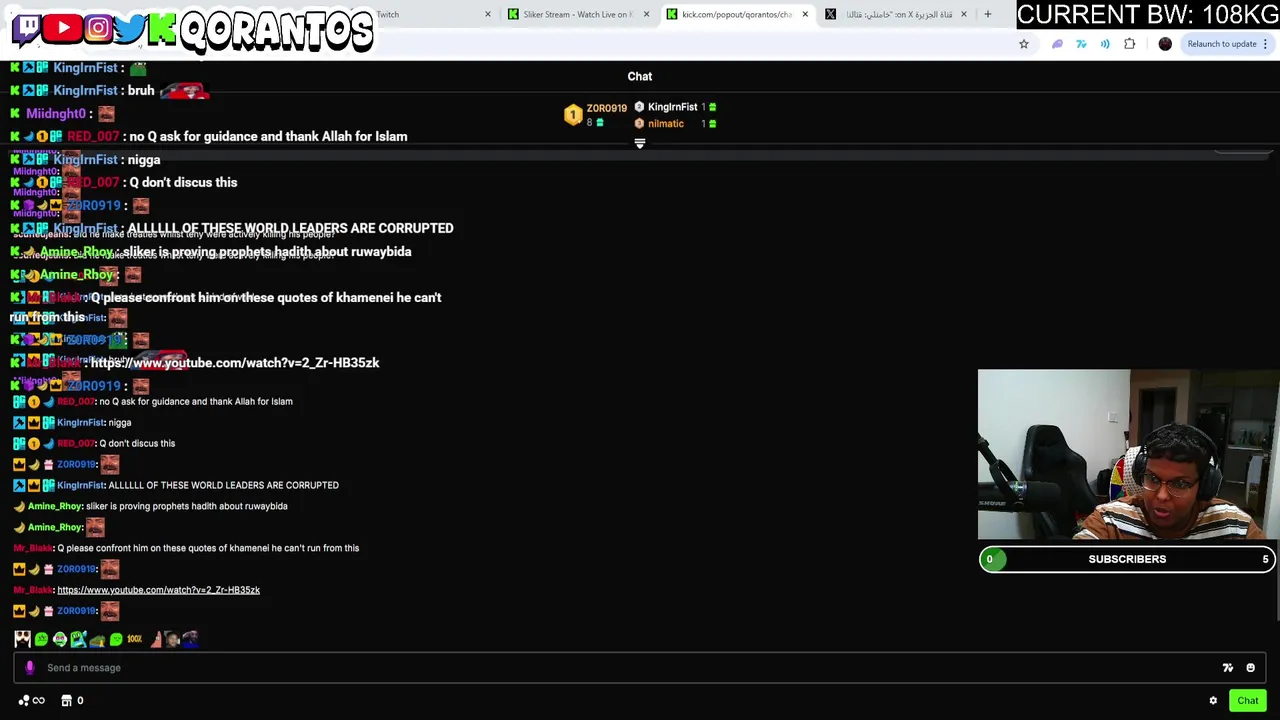Open a new browser tab with plus
The width and height of the screenshot is (1280, 720).
pyautogui.click(x=988, y=15)
